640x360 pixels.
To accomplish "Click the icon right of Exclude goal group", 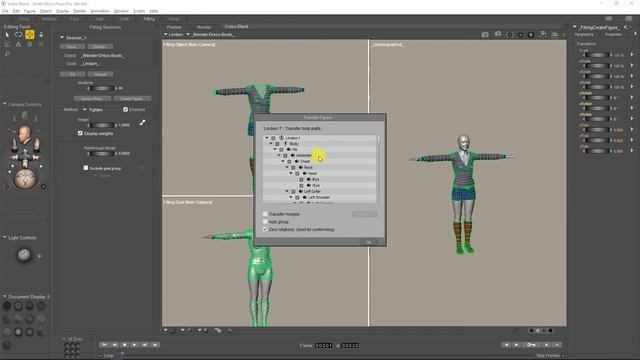I will pyautogui.click(x=142, y=168).
